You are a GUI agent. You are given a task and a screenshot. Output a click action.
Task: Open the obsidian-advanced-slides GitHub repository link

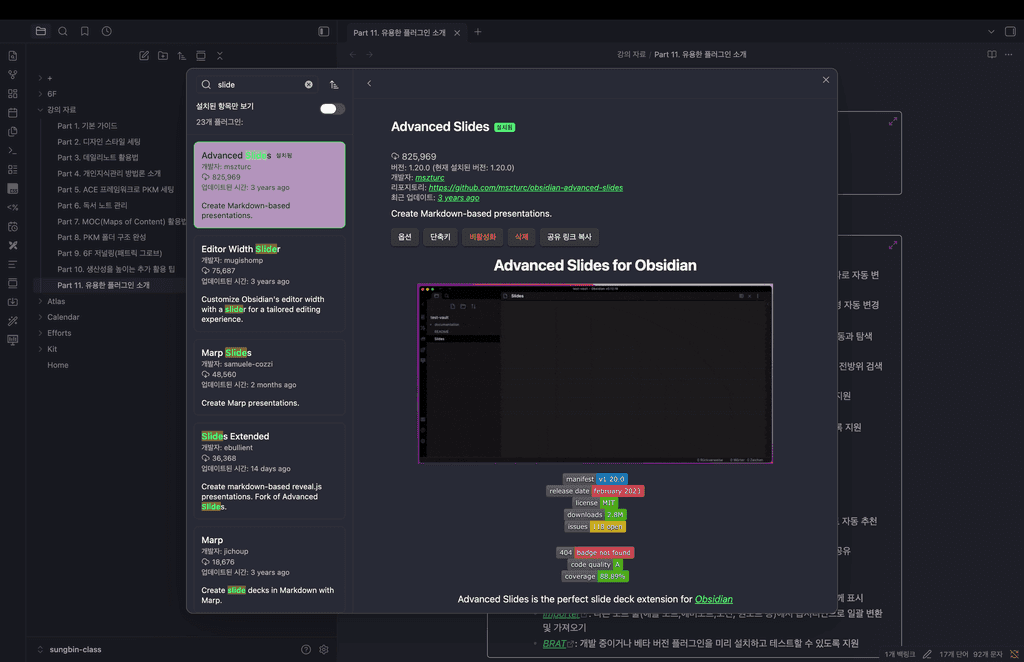coord(526,187)
